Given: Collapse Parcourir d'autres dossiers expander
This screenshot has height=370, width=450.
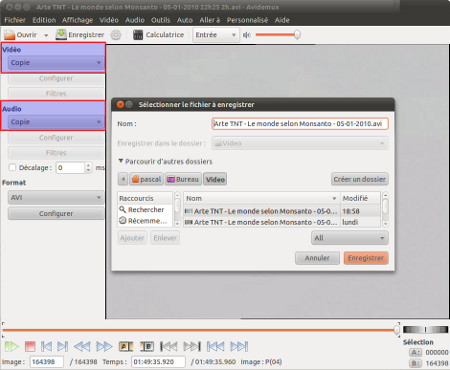Looking at the screenshot, I should point(166,162).
